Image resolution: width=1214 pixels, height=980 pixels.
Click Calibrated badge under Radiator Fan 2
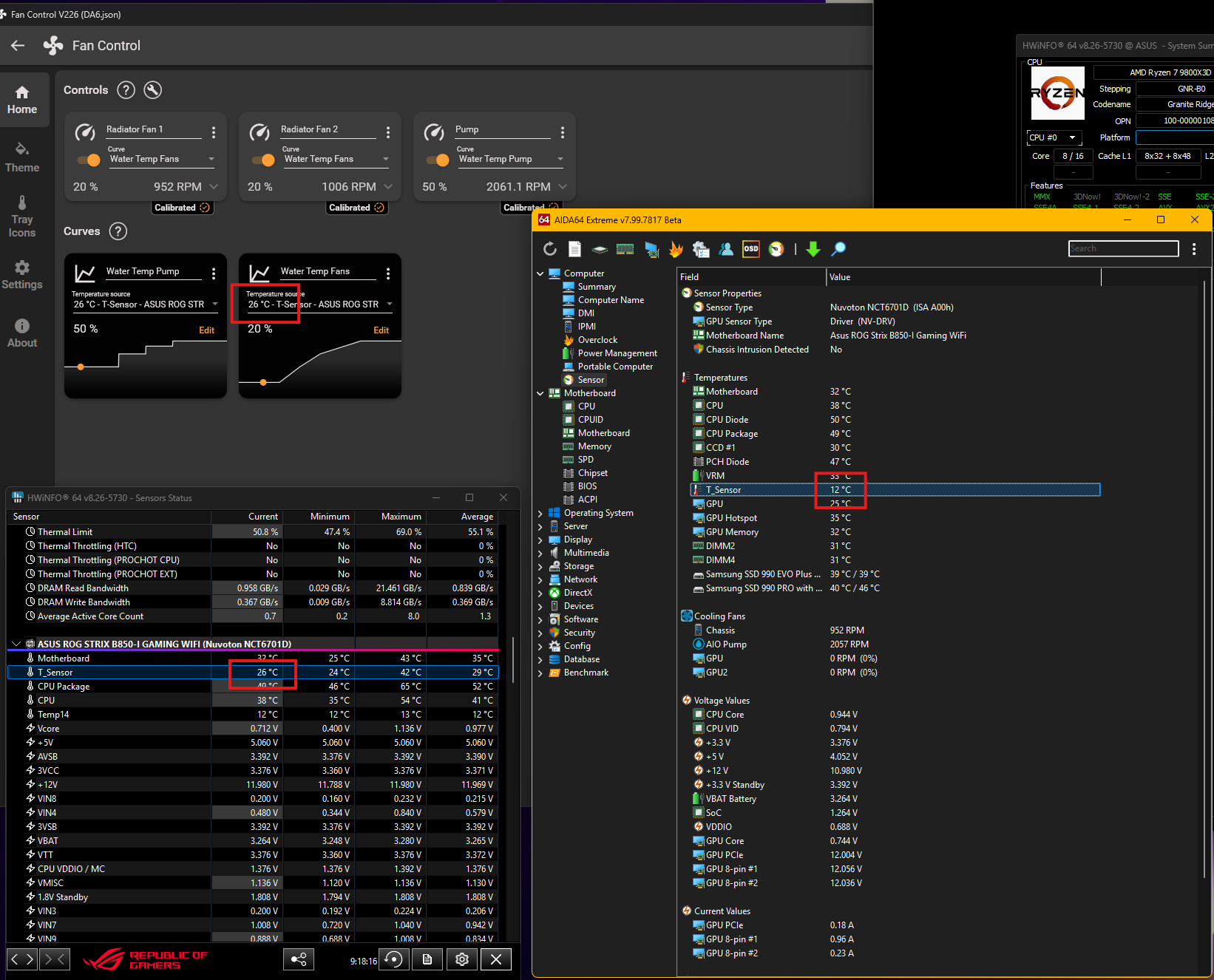tap(357, 208)
